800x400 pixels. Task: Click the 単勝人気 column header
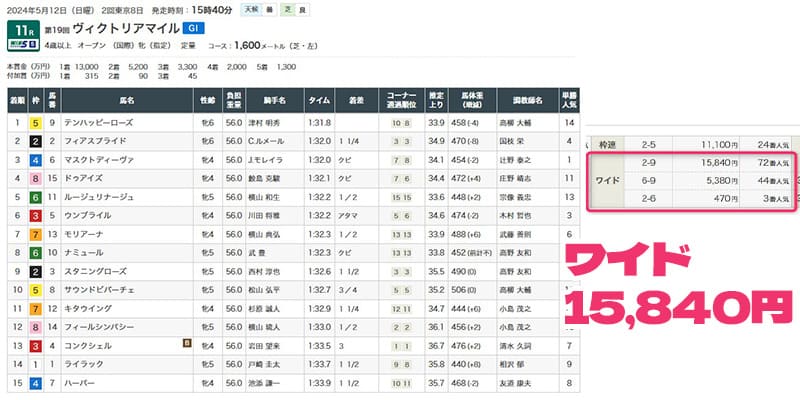point(569,101)
